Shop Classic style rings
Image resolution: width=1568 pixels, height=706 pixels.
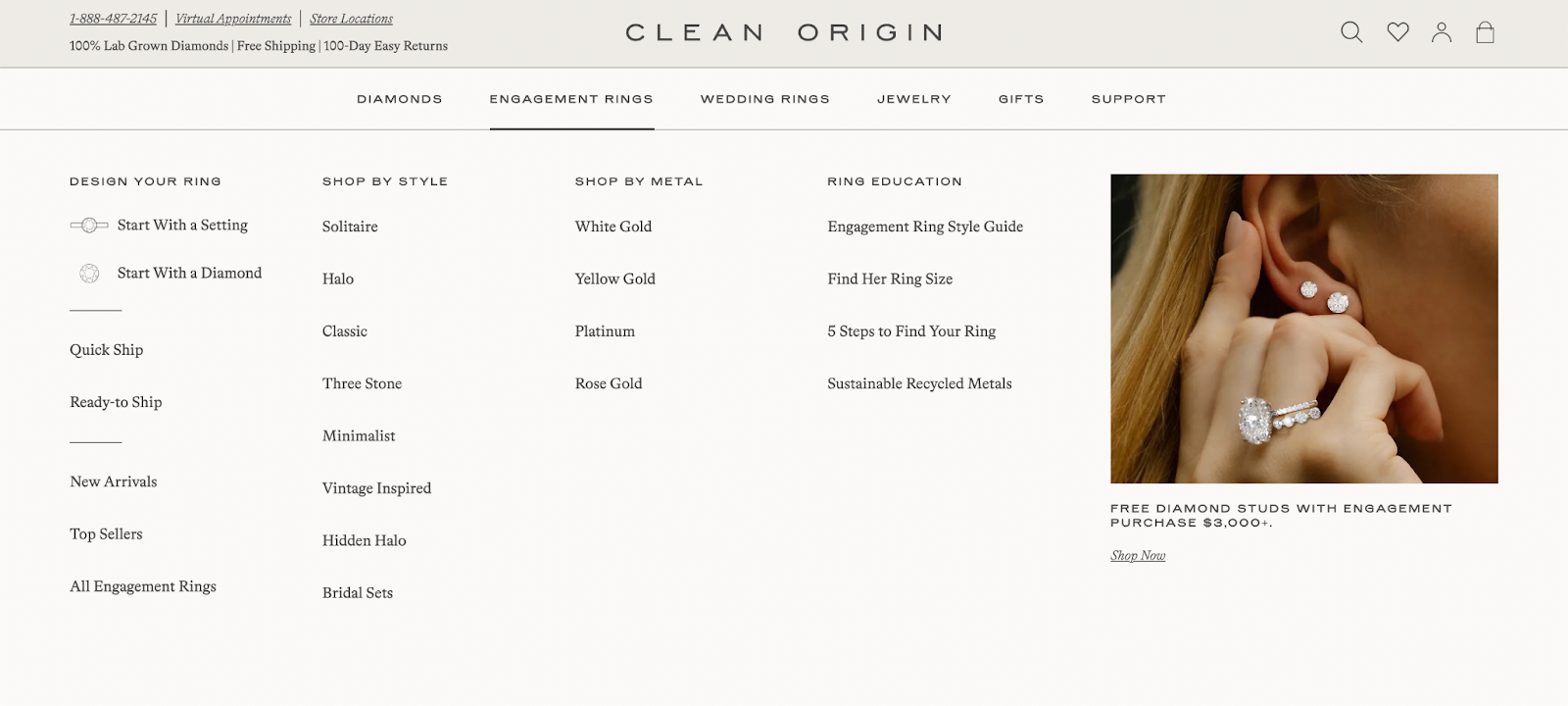tap(345, 331)
